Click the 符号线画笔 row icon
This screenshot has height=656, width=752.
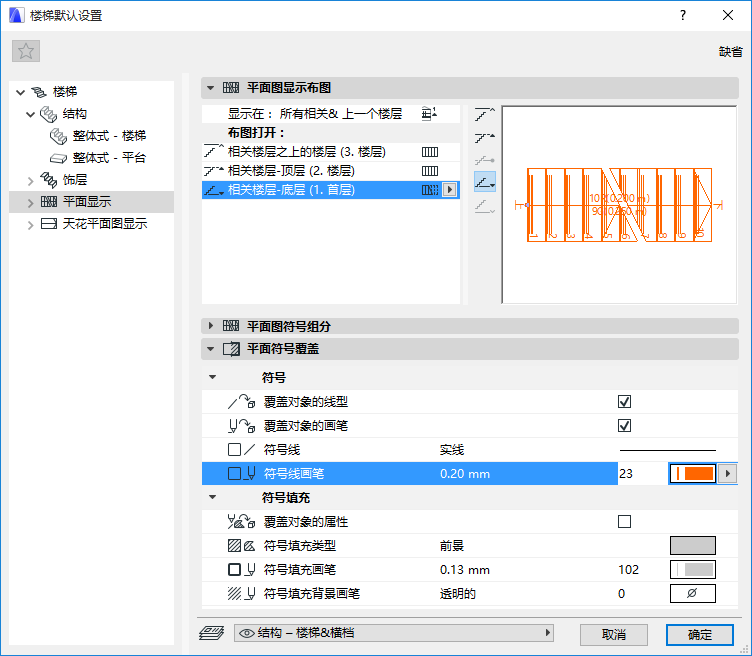[x=241, y=473]
